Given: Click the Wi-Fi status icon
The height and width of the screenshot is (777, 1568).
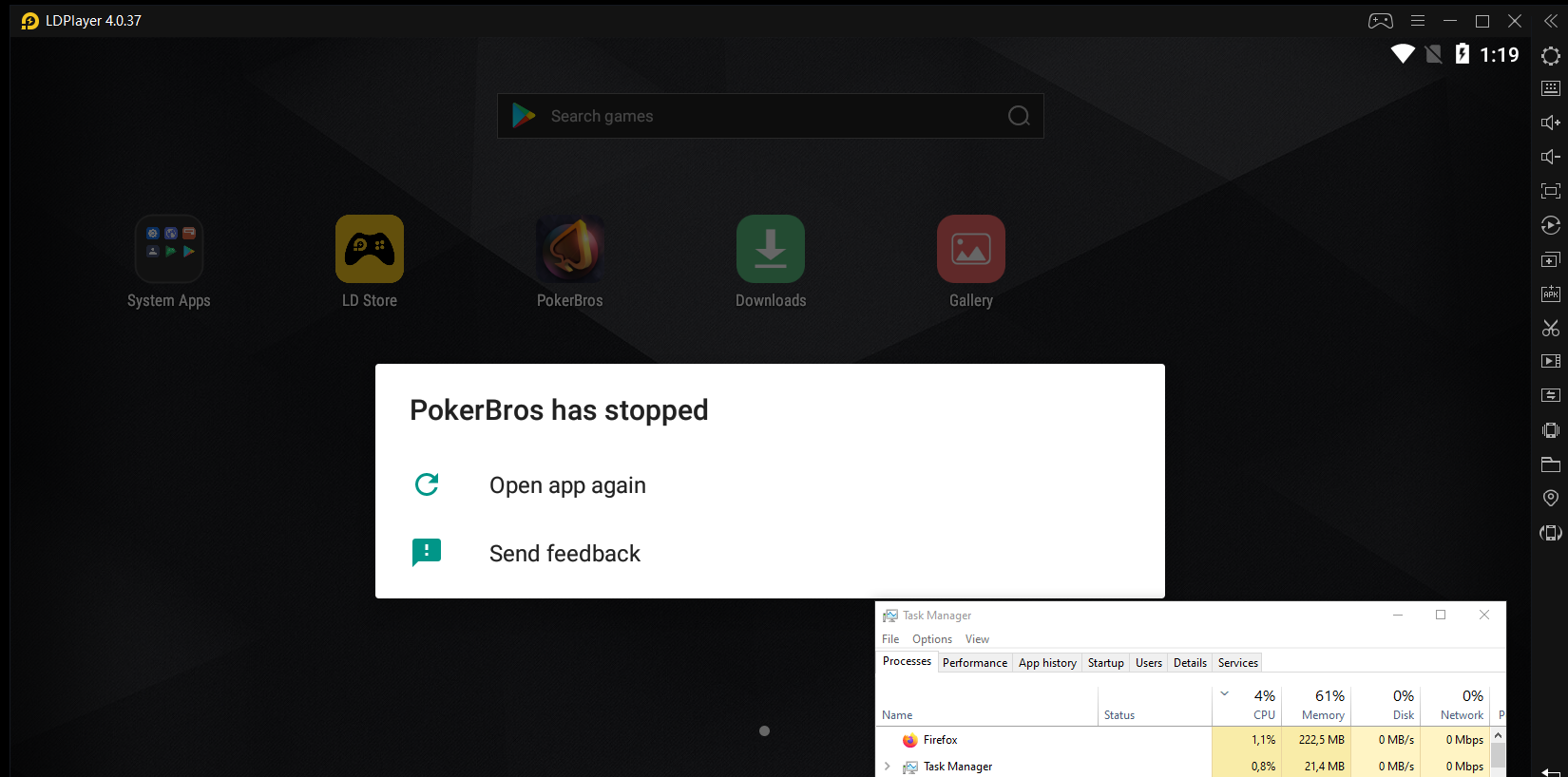Looking at the screenshot, I should pyautogui.click(x=1403, y=54).
